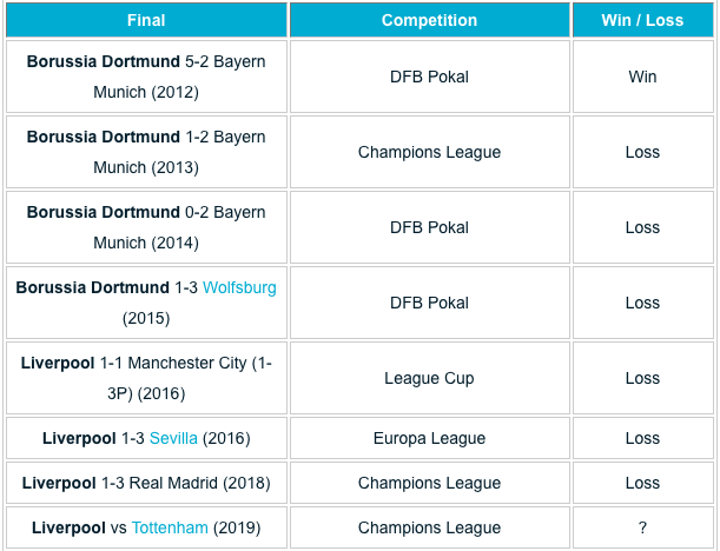Image resolution: width=720 pixels, height=551 pixels.
Task: Select Champions League cell in Tottenham row
Action: click(x=429, y=528)
